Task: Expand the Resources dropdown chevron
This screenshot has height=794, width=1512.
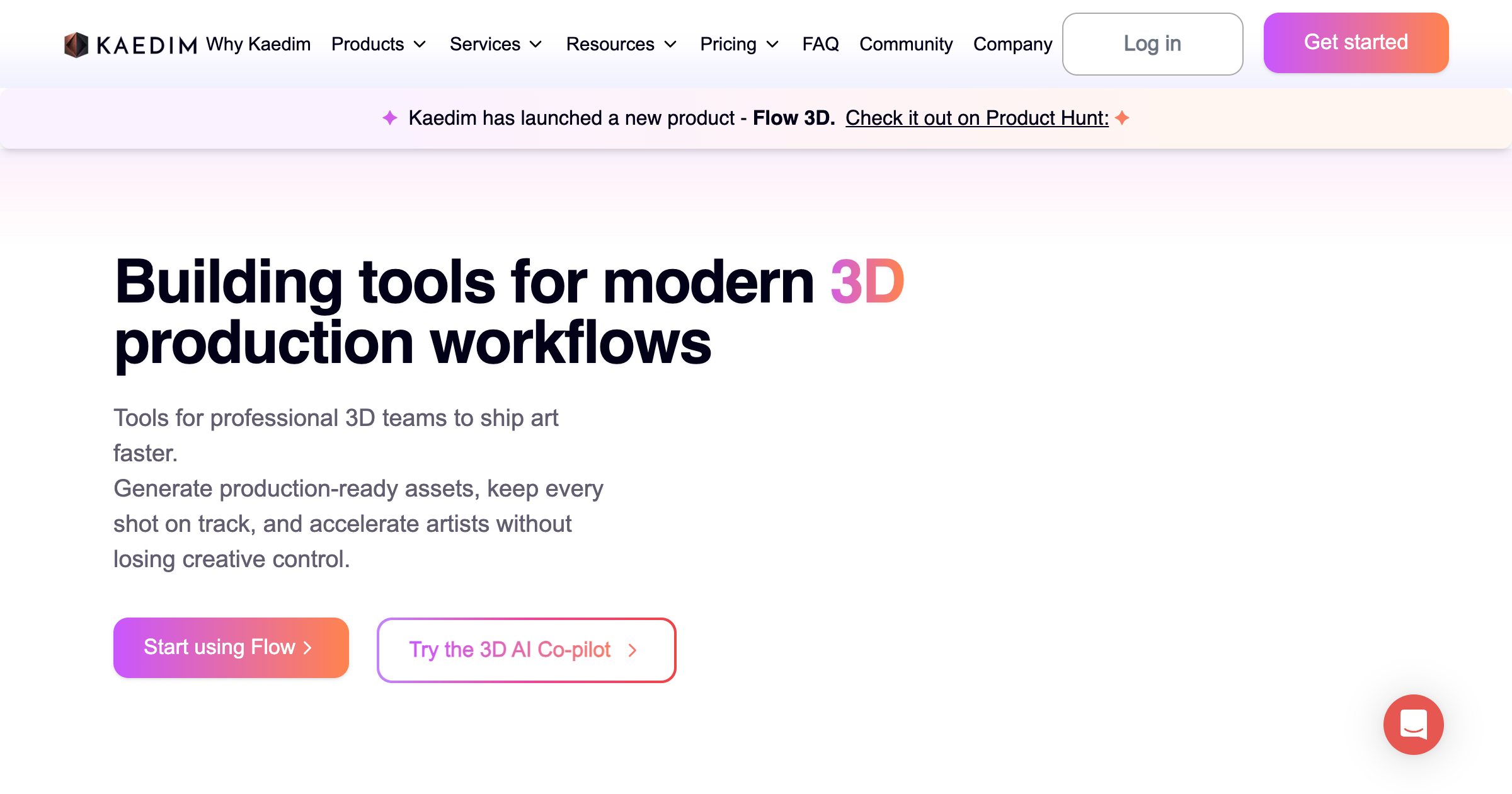Action: point(670,45)
